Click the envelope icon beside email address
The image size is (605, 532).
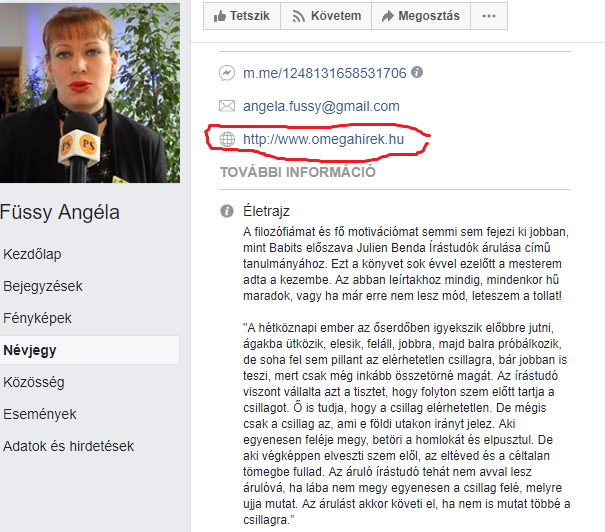227,106
